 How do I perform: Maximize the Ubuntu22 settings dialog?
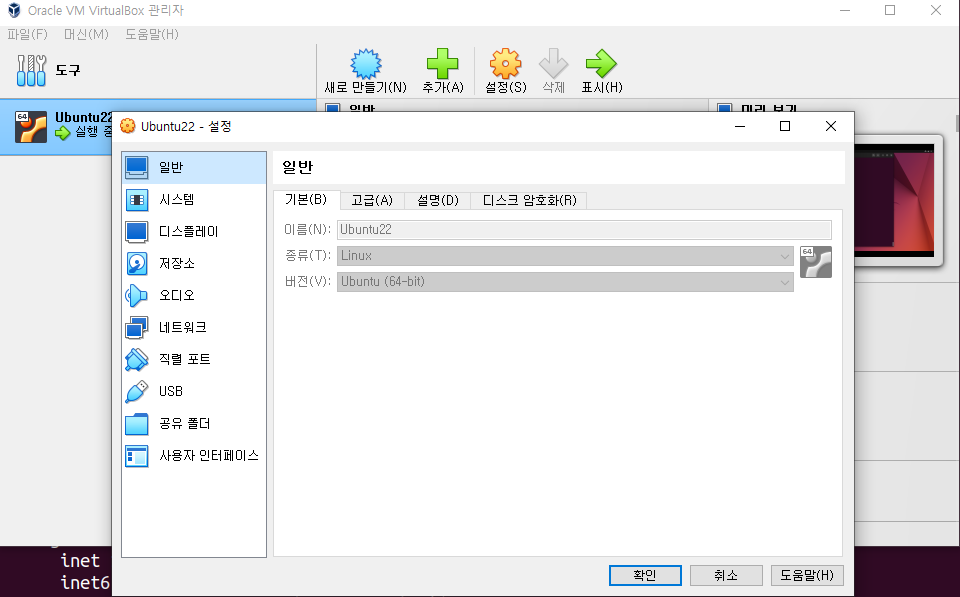(785, 126)
